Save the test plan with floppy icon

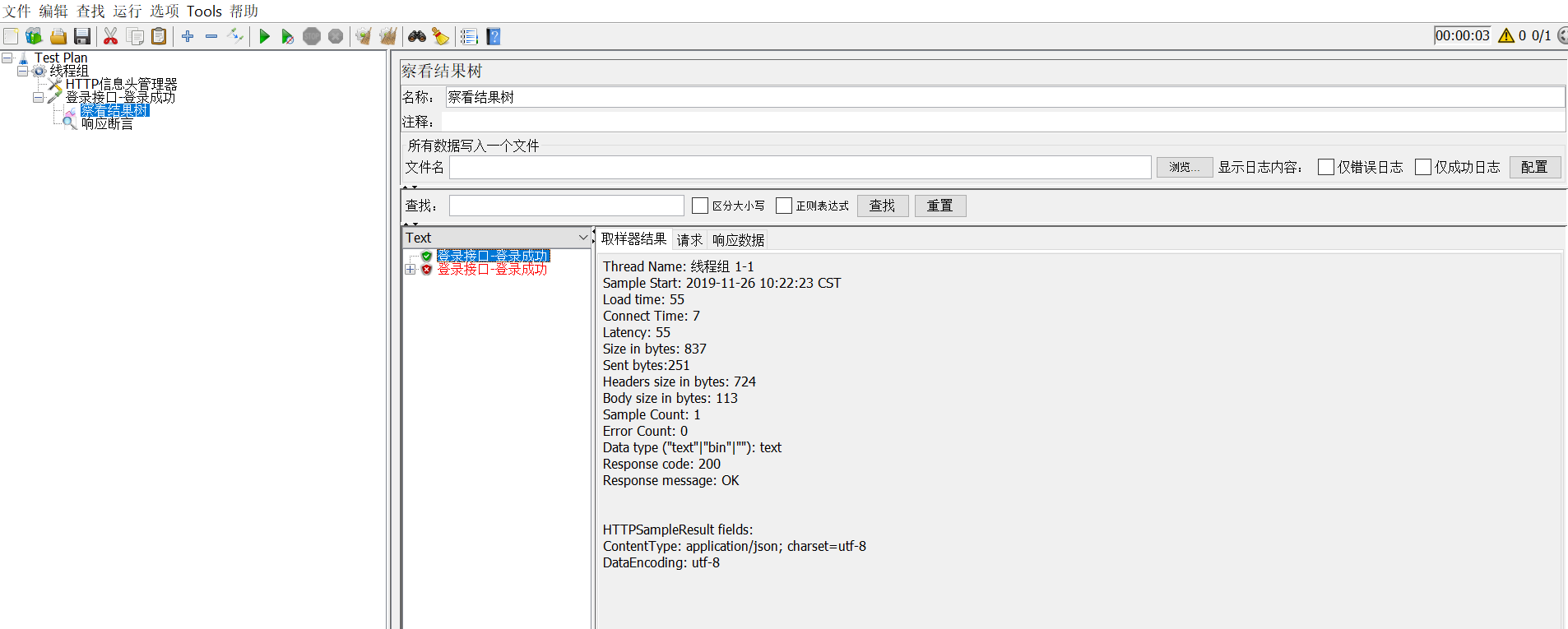tap(81, 36)
